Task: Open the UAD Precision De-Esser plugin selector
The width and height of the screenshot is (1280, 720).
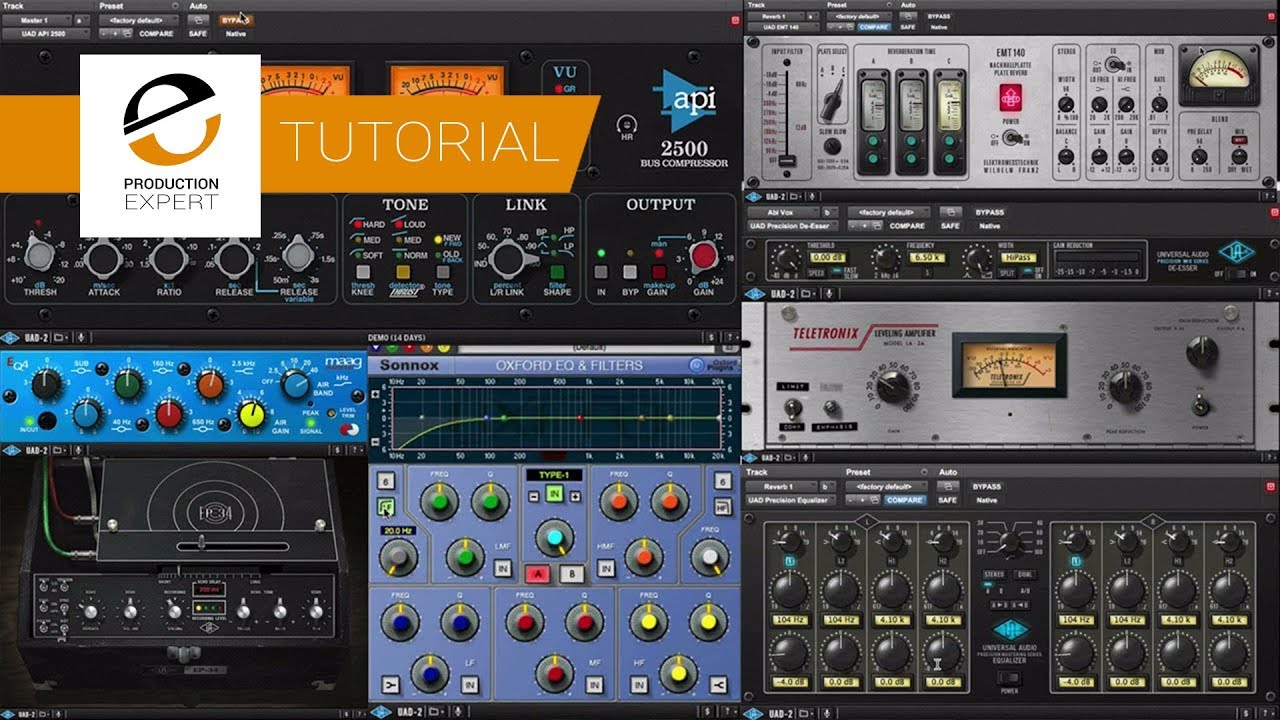Action: (x=793, y=226)
